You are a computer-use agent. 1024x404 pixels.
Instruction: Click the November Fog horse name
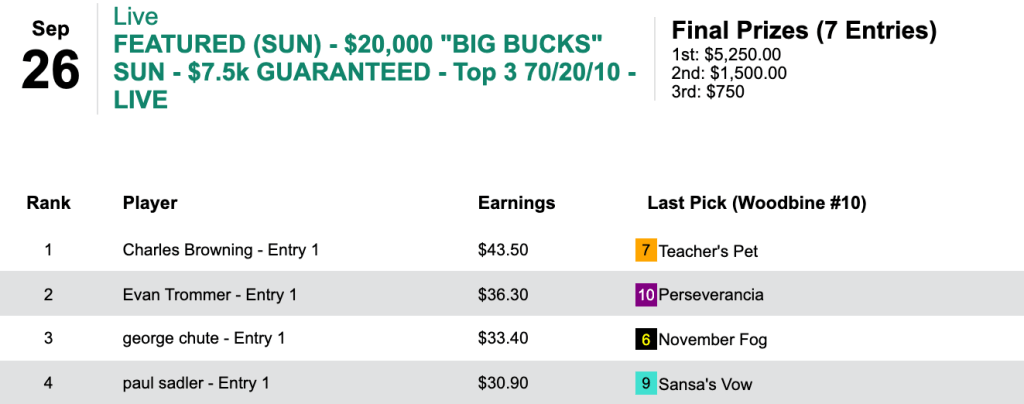pos(712,340)
